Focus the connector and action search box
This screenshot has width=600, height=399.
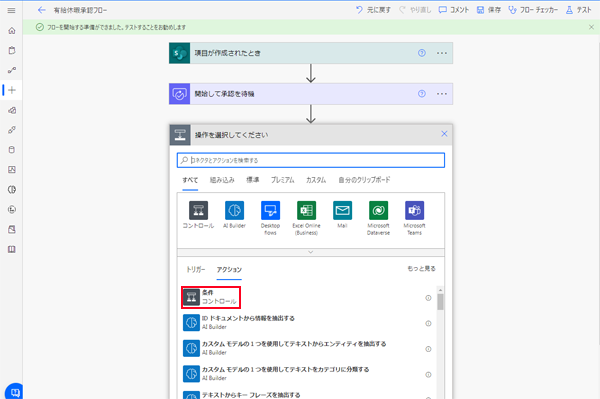pos(311,160)
